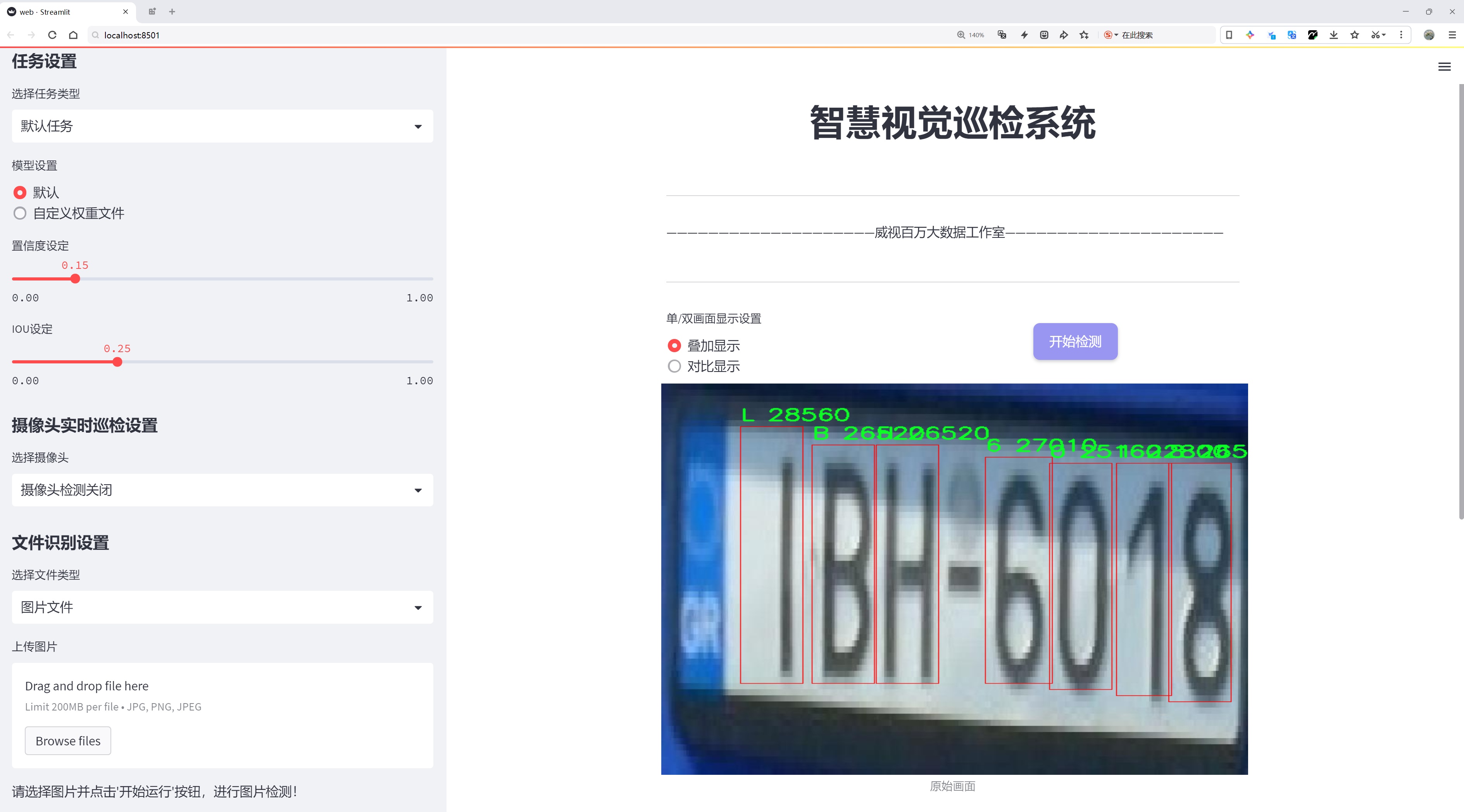Click the scissors screenshot tool icon
The image size is (1464, 812).
pos(1375,35)
